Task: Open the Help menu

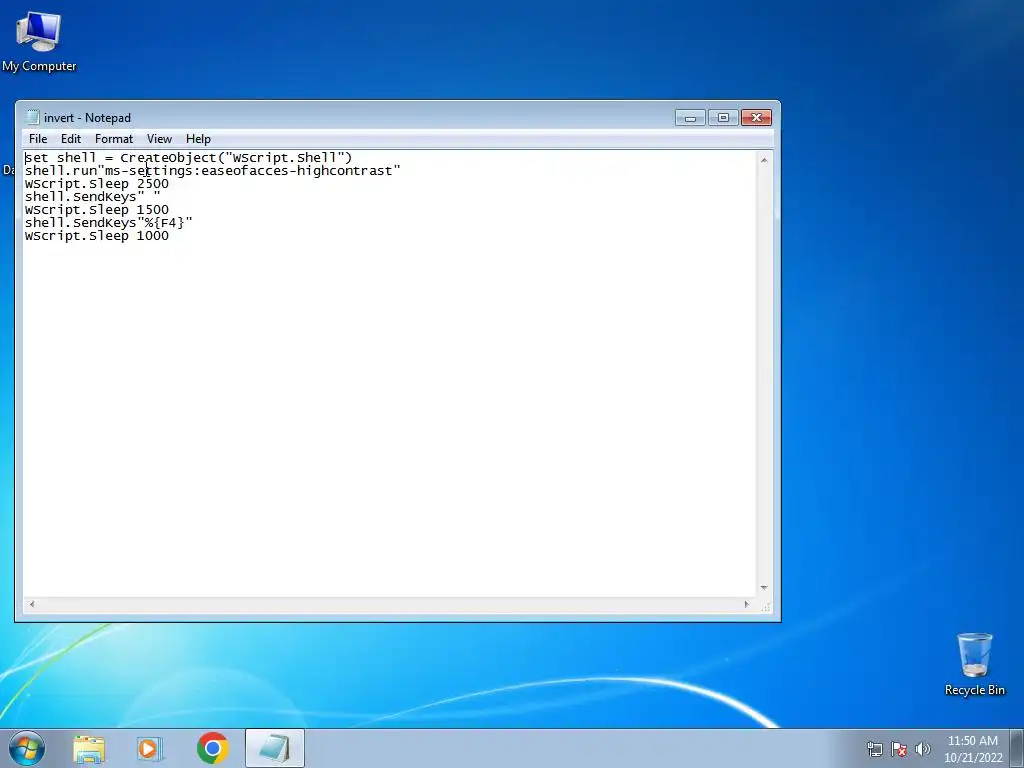Action: click(198, 138)
